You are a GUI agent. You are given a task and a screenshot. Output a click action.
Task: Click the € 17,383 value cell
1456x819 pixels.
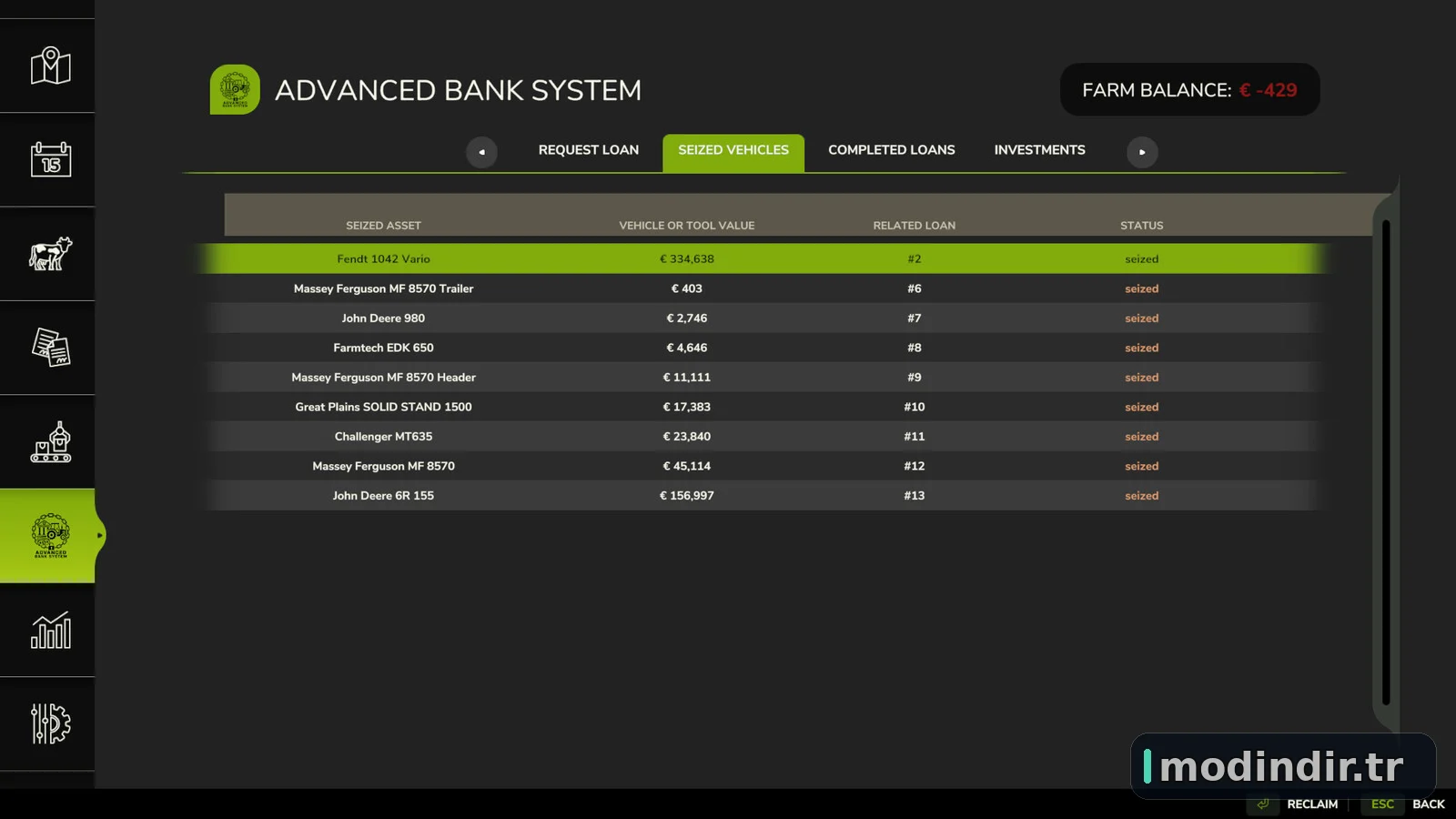[687, 407]
